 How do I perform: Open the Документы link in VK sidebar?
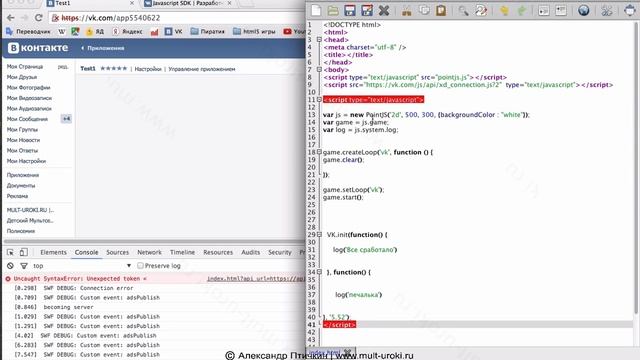(21, 186)
